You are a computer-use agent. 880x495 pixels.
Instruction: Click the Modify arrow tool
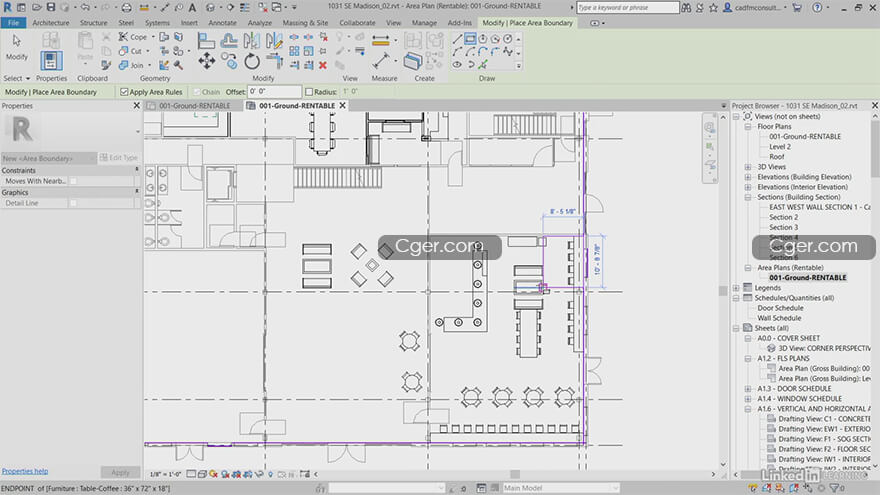[x=17, y=47]
